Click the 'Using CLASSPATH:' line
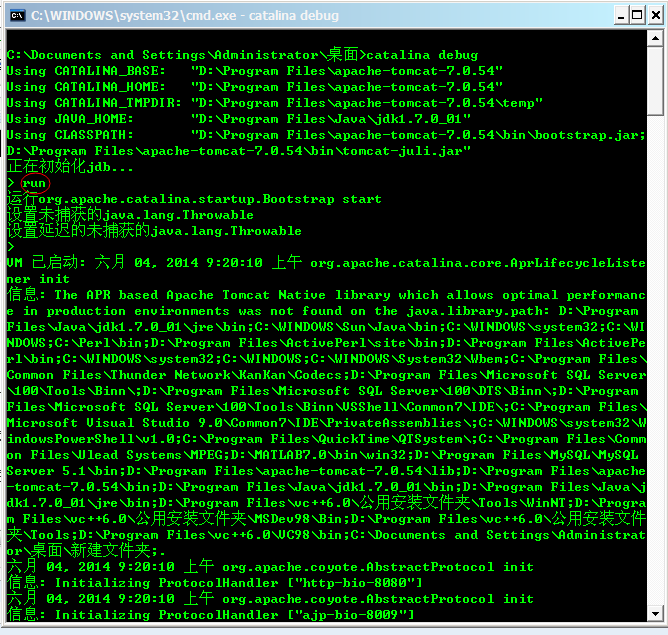The image size is (668, 635). point(326,135)
